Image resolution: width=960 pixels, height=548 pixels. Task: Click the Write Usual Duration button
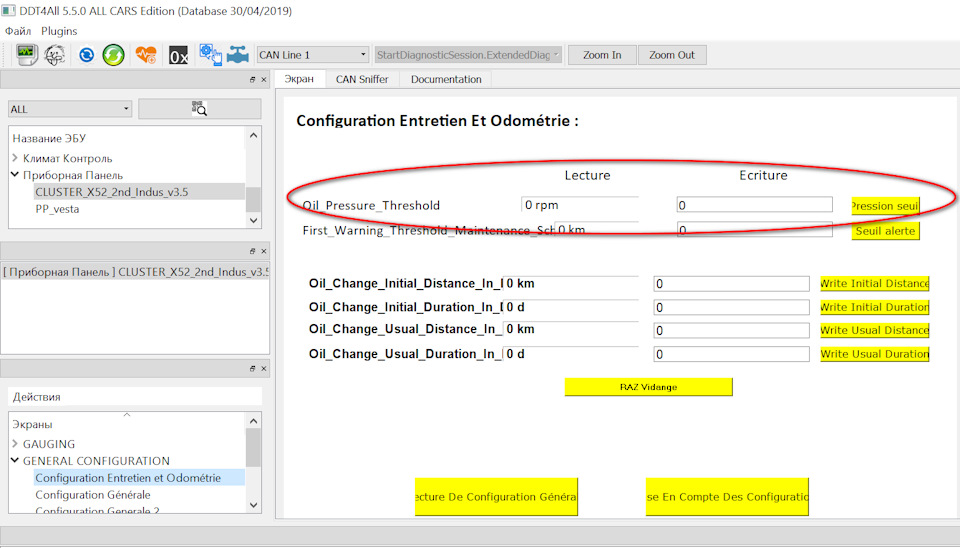875,354
